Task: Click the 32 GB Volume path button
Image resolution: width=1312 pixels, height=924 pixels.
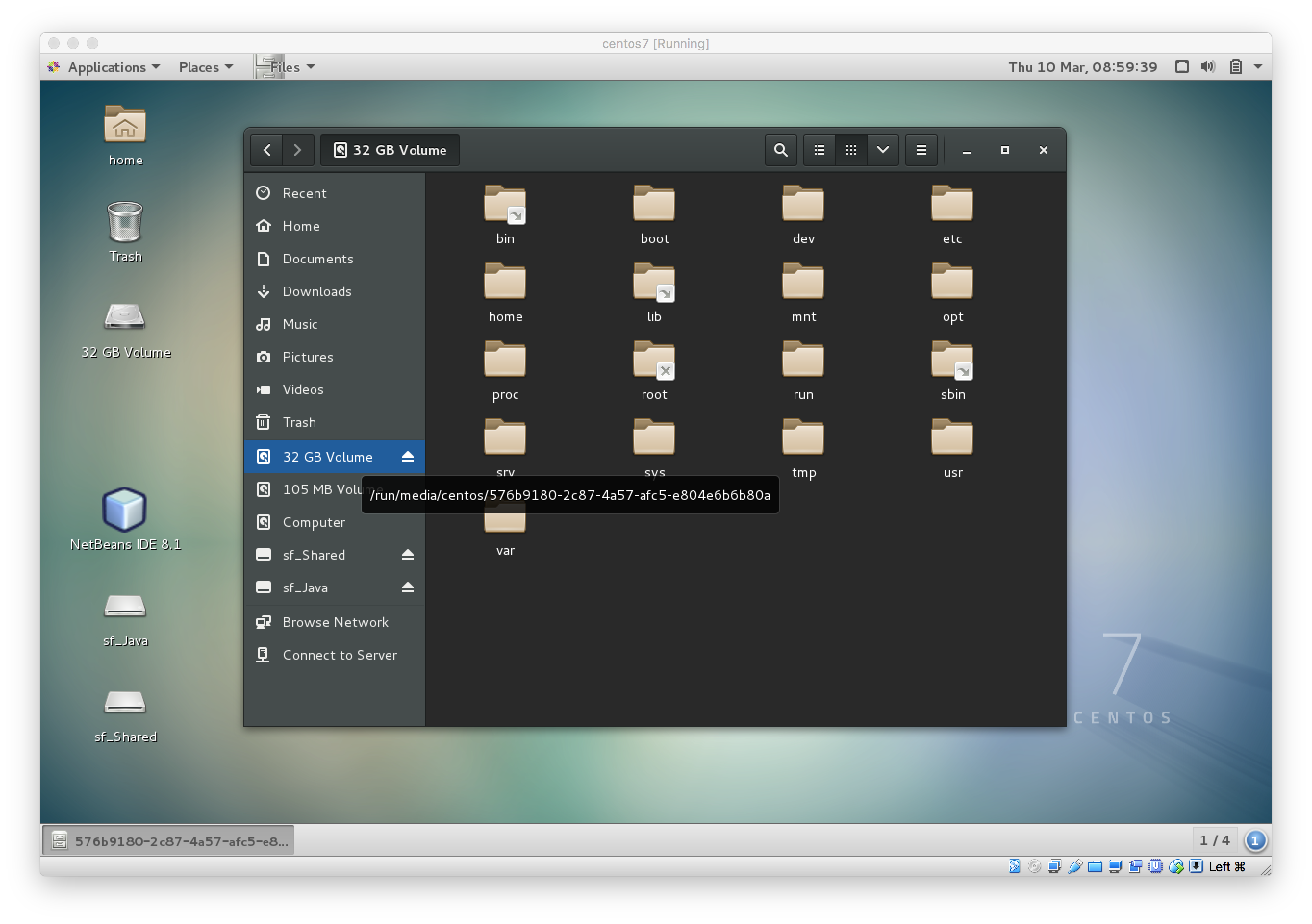Action: pyautogui.click(x=390, y=150)
